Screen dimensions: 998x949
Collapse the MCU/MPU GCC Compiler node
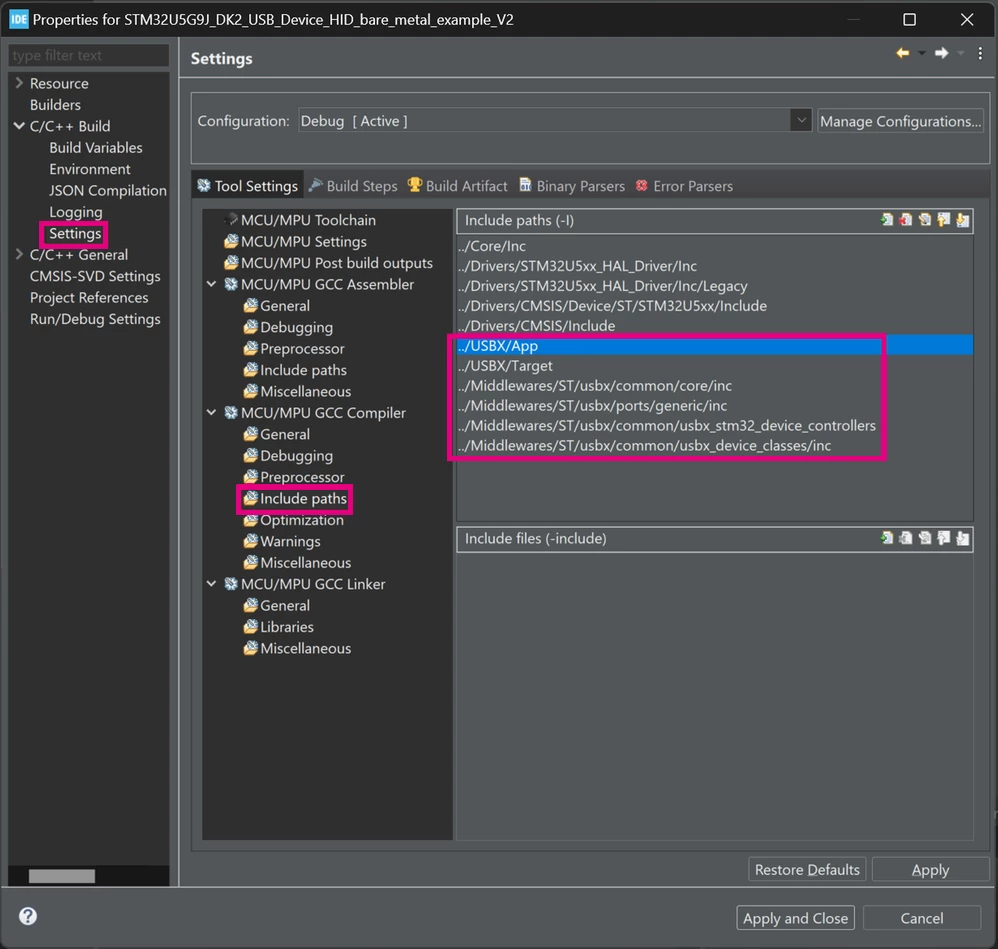tap(211, 412)
